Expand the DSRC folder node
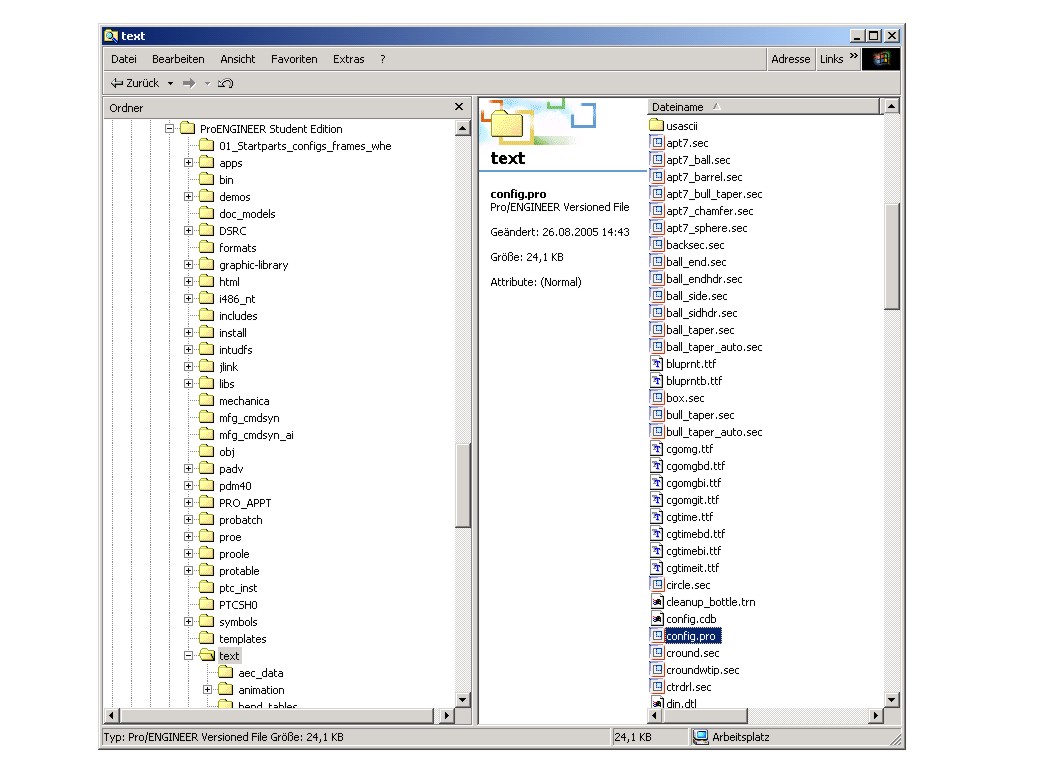This screenshot has height=768, width=1050. 189,230
